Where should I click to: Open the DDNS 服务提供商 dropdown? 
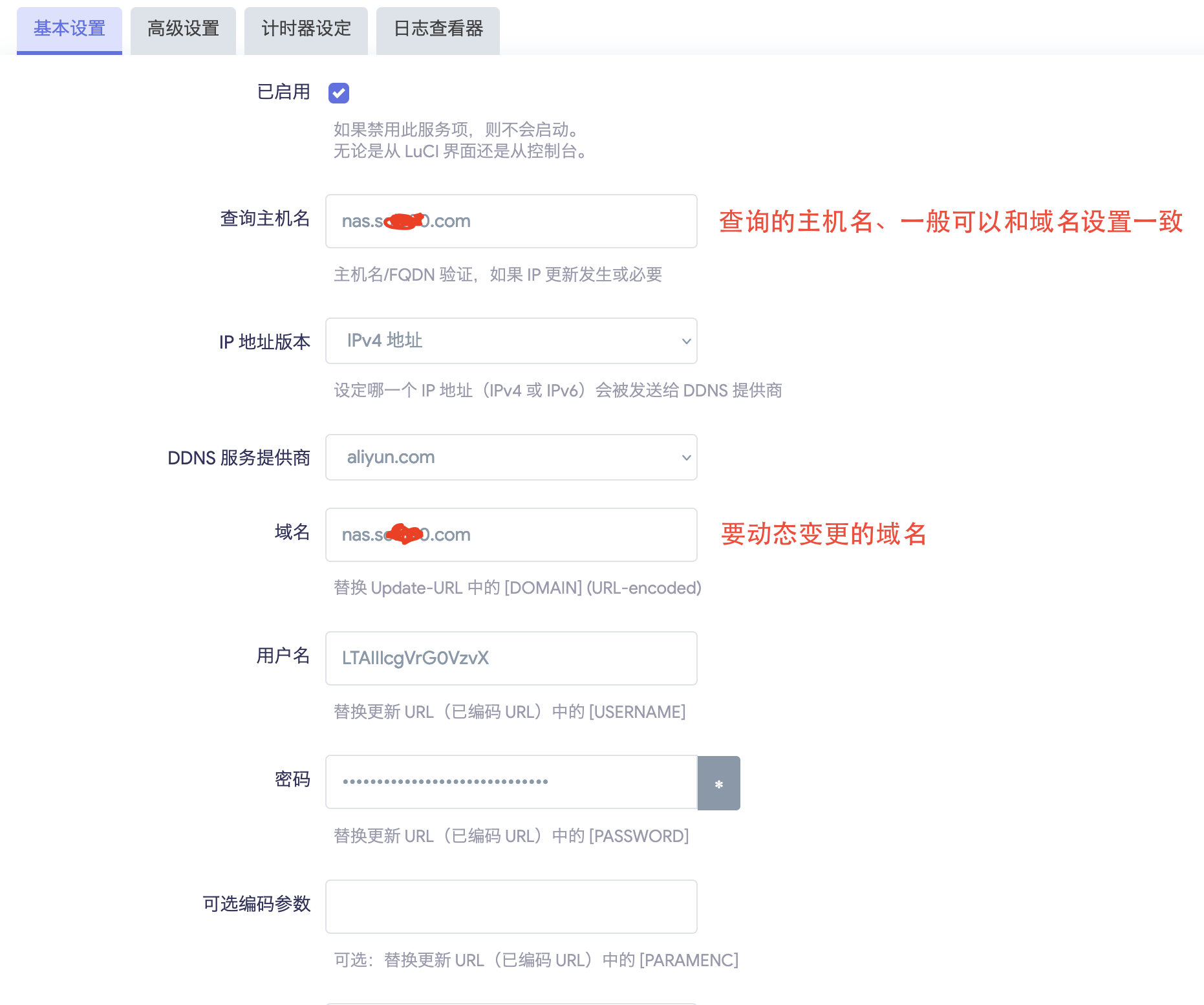pos(511,457)
